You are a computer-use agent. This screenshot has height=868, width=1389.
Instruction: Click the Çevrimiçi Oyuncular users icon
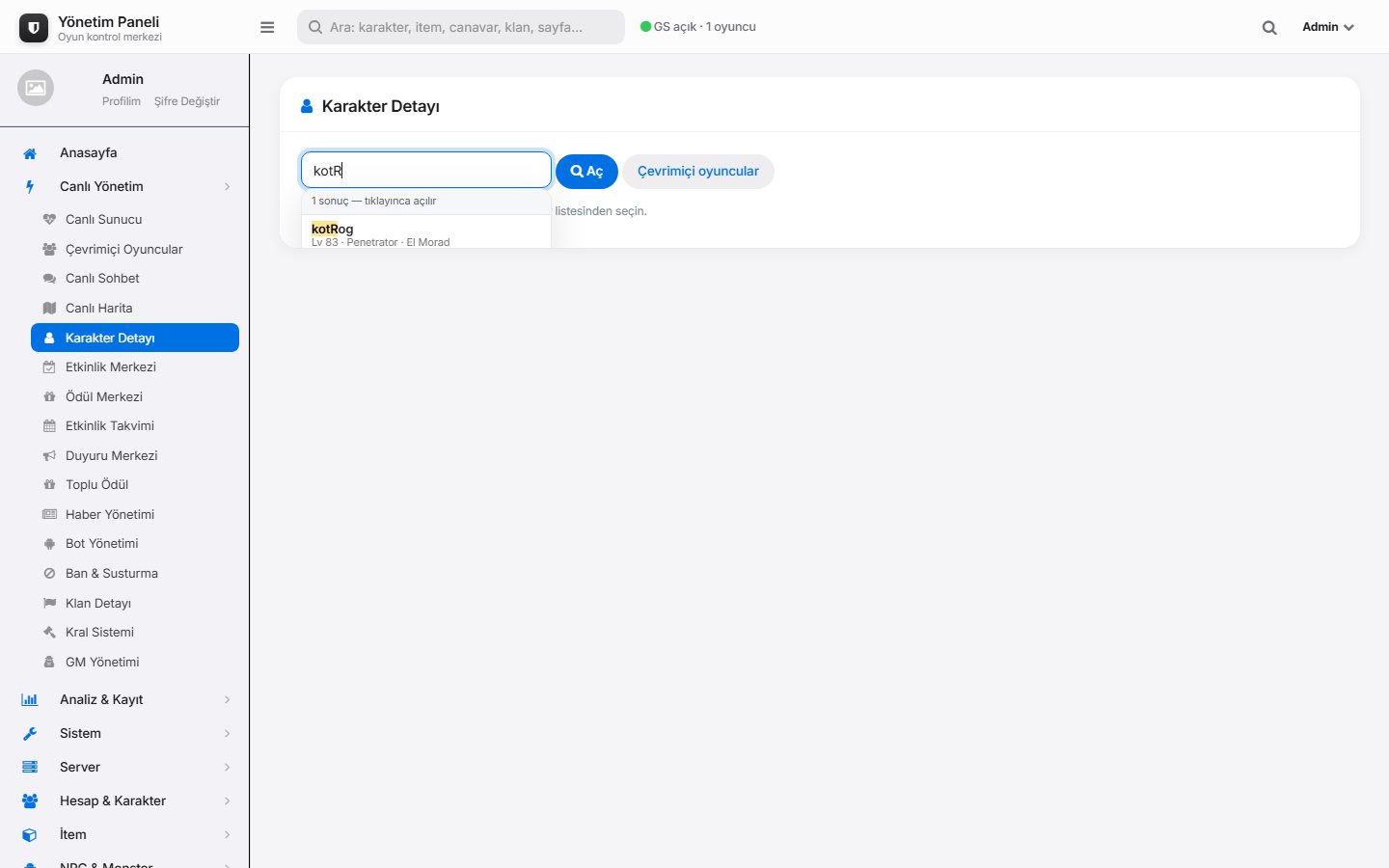point(49,249)
